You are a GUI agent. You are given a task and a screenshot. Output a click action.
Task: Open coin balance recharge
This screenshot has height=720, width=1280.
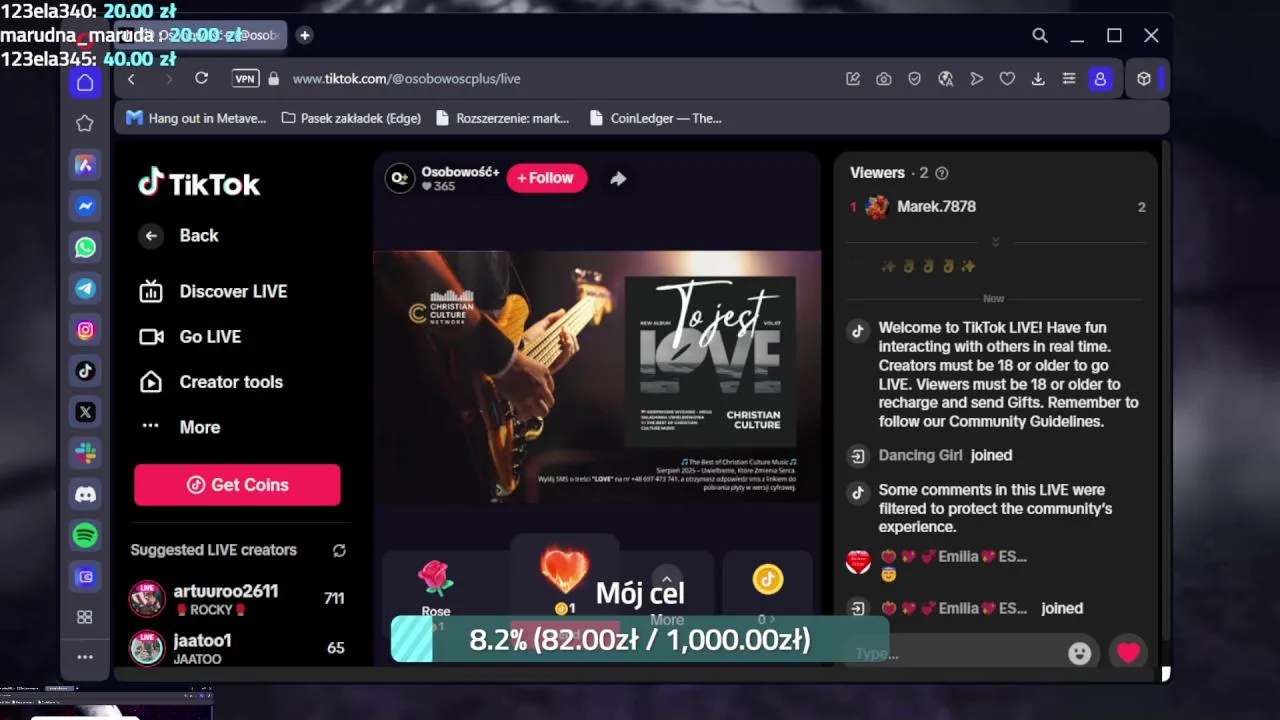(767, 595)
